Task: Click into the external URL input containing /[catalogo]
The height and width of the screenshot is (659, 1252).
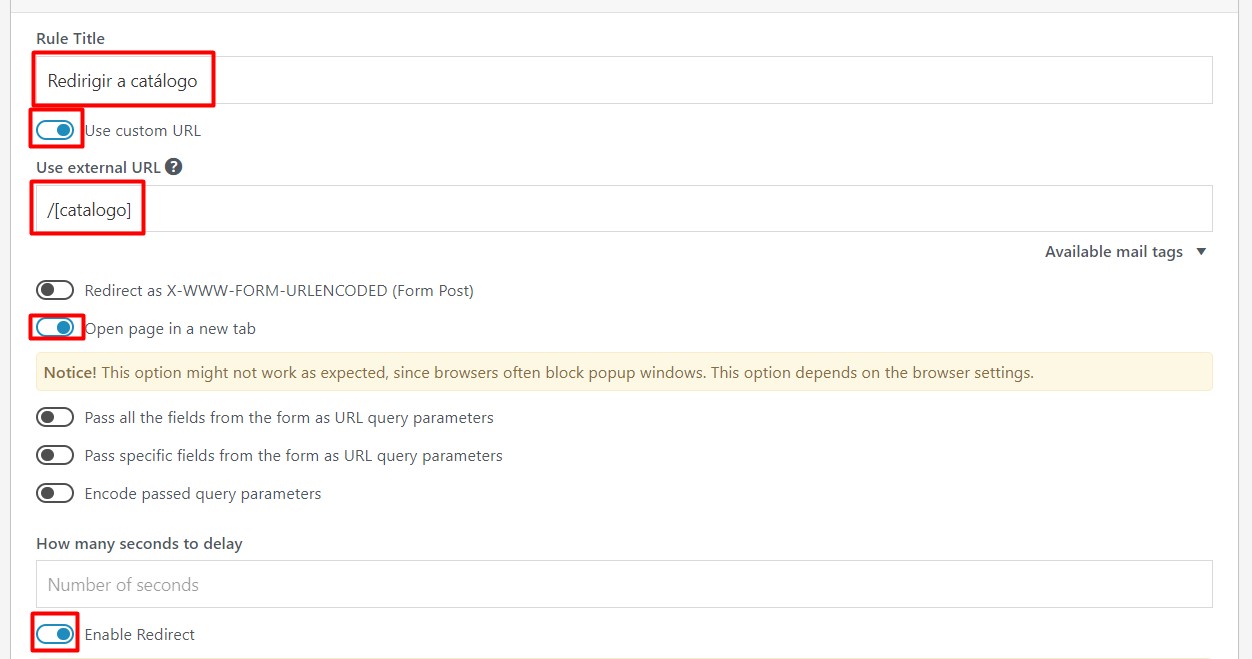Action: coord(700,209)
